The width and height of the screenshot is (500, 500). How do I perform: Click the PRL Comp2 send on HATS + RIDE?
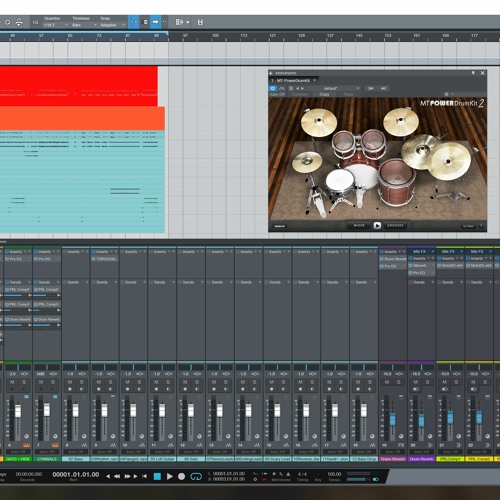click(18, 290)
